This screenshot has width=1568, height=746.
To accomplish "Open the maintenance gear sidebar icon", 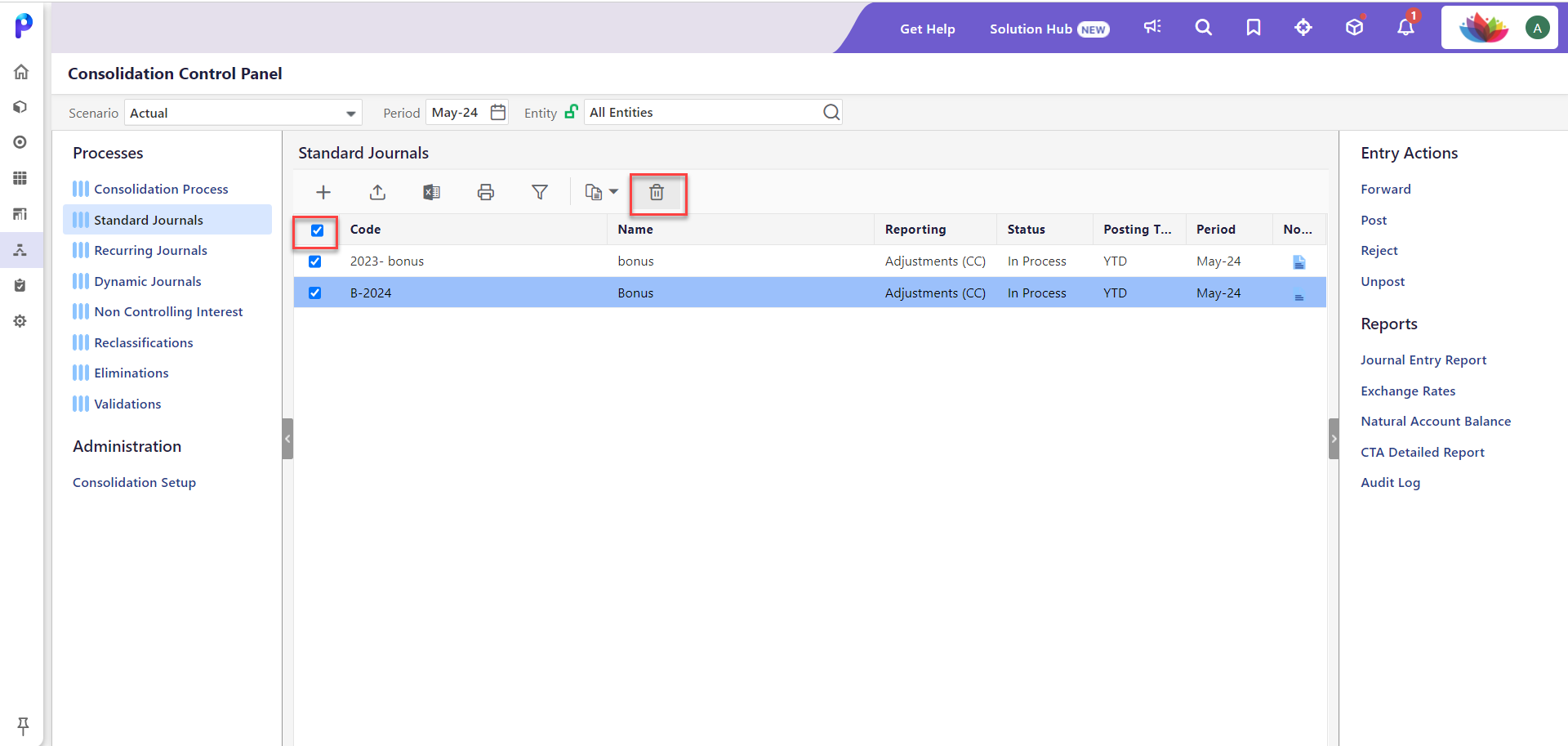I will click(20, 321).
